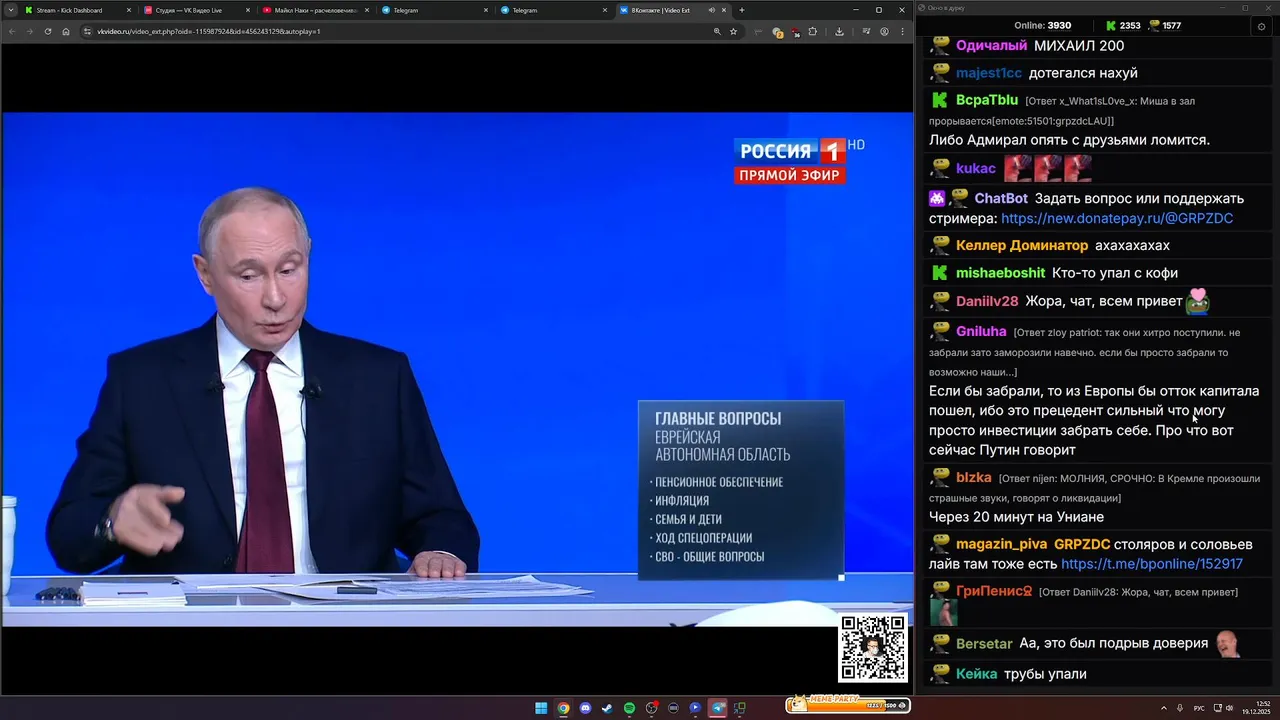Screen dimensions: 1280x720
Task: Open the browser extensions puzzle icon
Action: (x=812, y=31)
